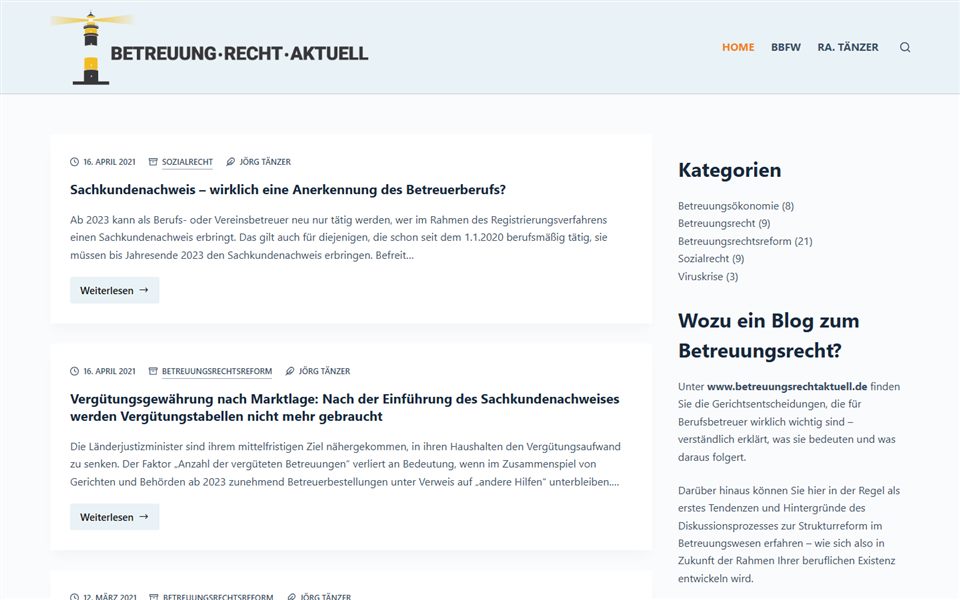Go to HOME in navigation
This screenshot has height=600, width=960.
pos(738,47)
